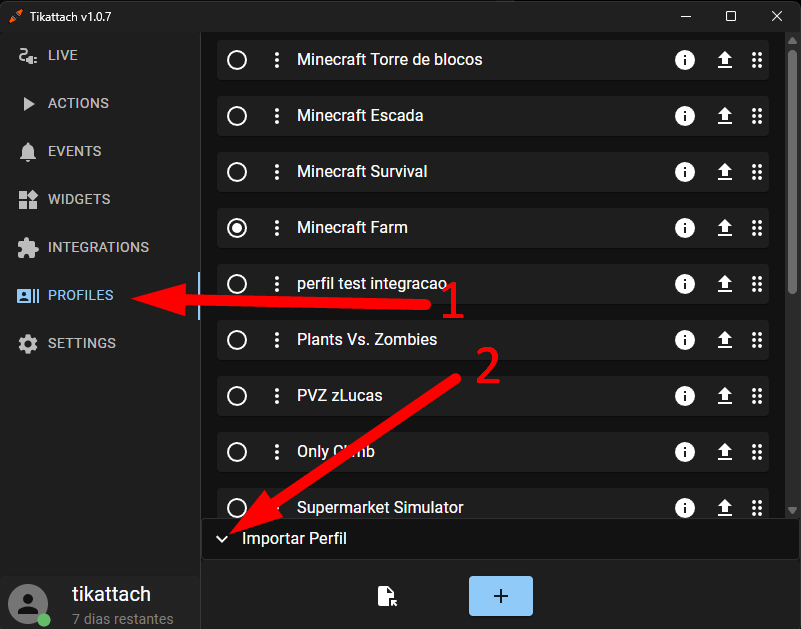Open info for Plants Vs. Zombies profile

(x=685, y=340)
